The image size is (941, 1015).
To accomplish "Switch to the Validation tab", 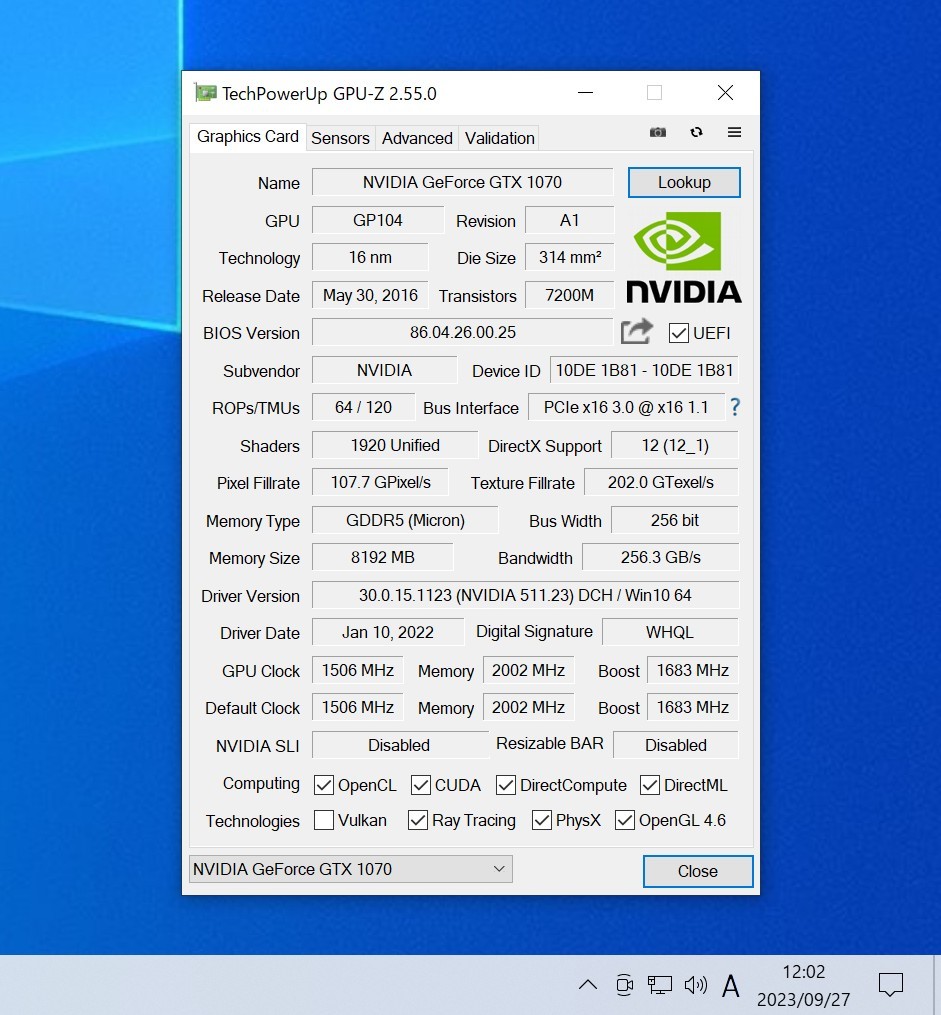I will pos(500,138).
